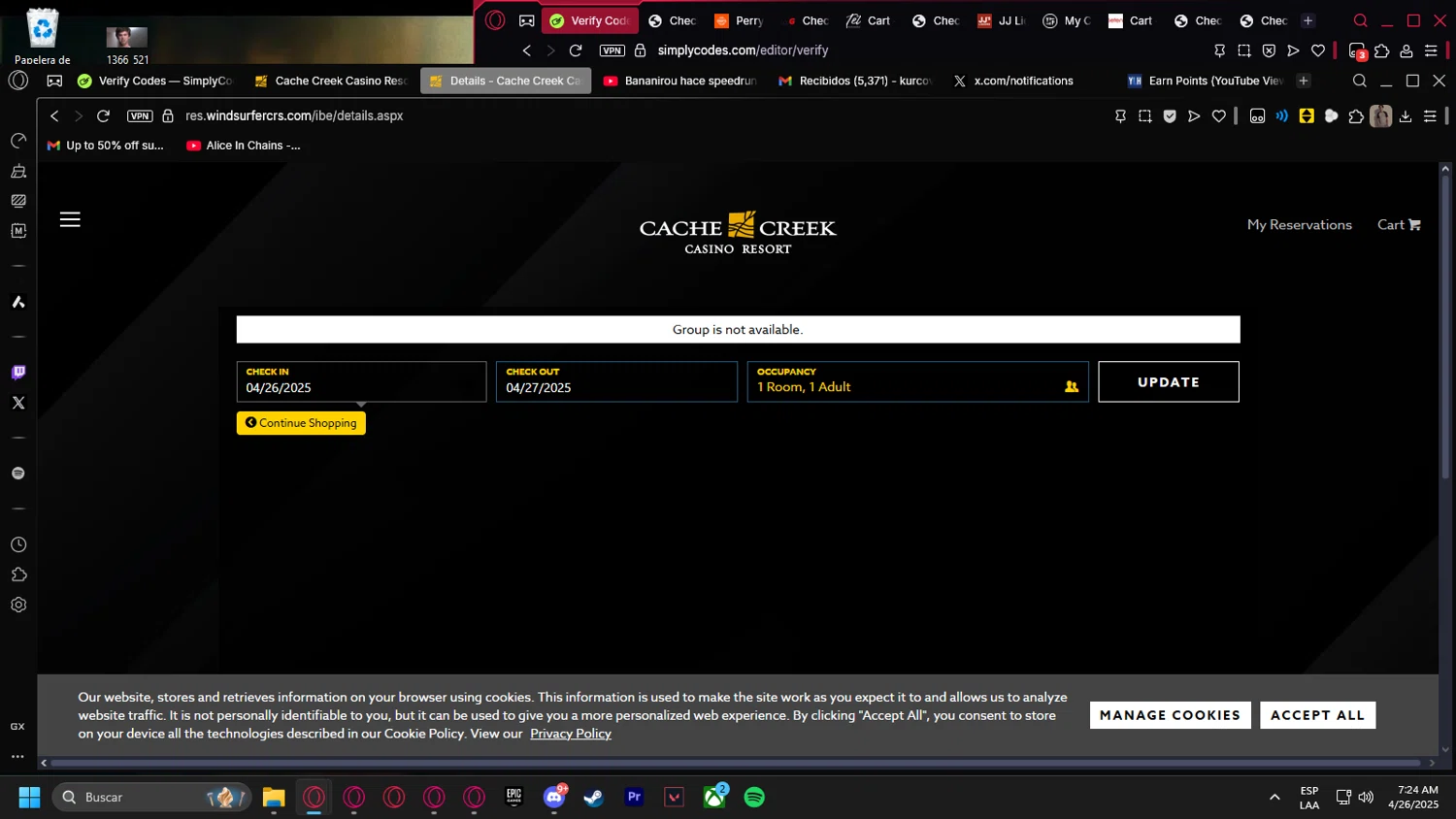Switch to Recibidos Gmail tab
This screenshot has height=819, width=1456.
pyautogui.click(x=854, y=81)
